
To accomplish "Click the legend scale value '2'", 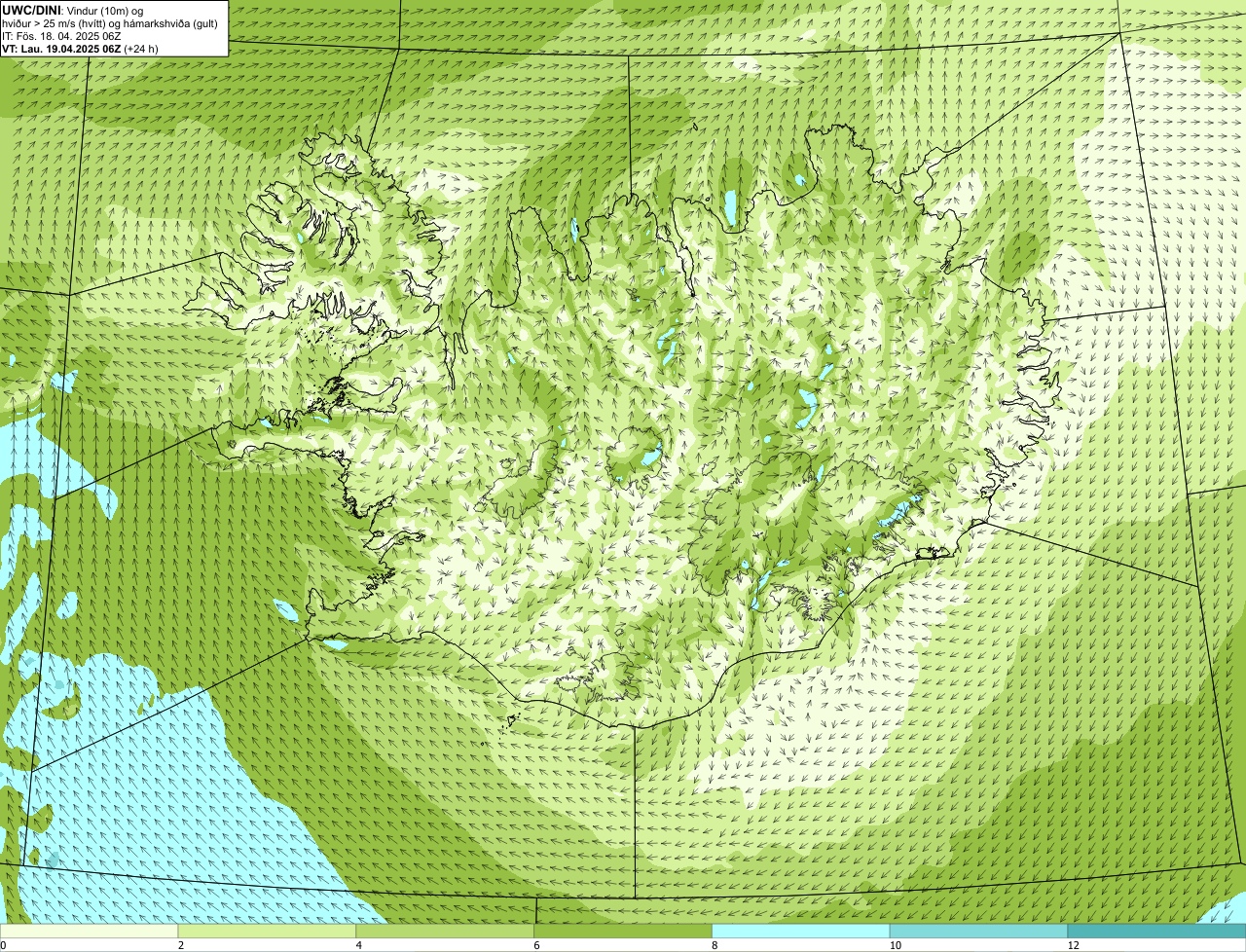I will tap(180, 945).
